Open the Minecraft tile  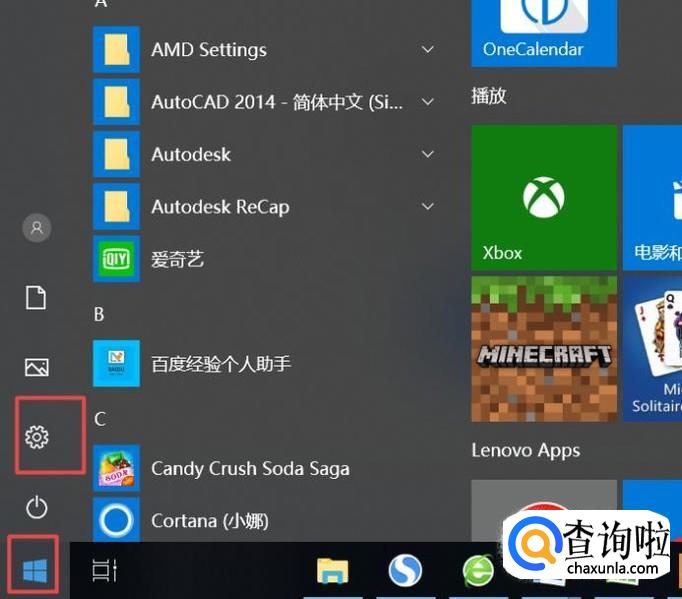point(544,348)
